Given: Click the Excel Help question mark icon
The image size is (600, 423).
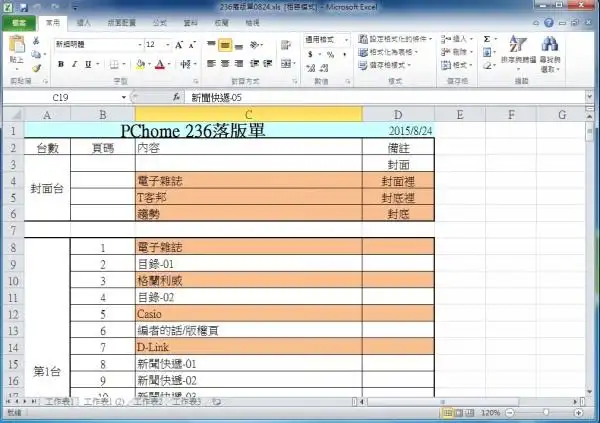Looking at the screenshot, I should tap(549, 23).
